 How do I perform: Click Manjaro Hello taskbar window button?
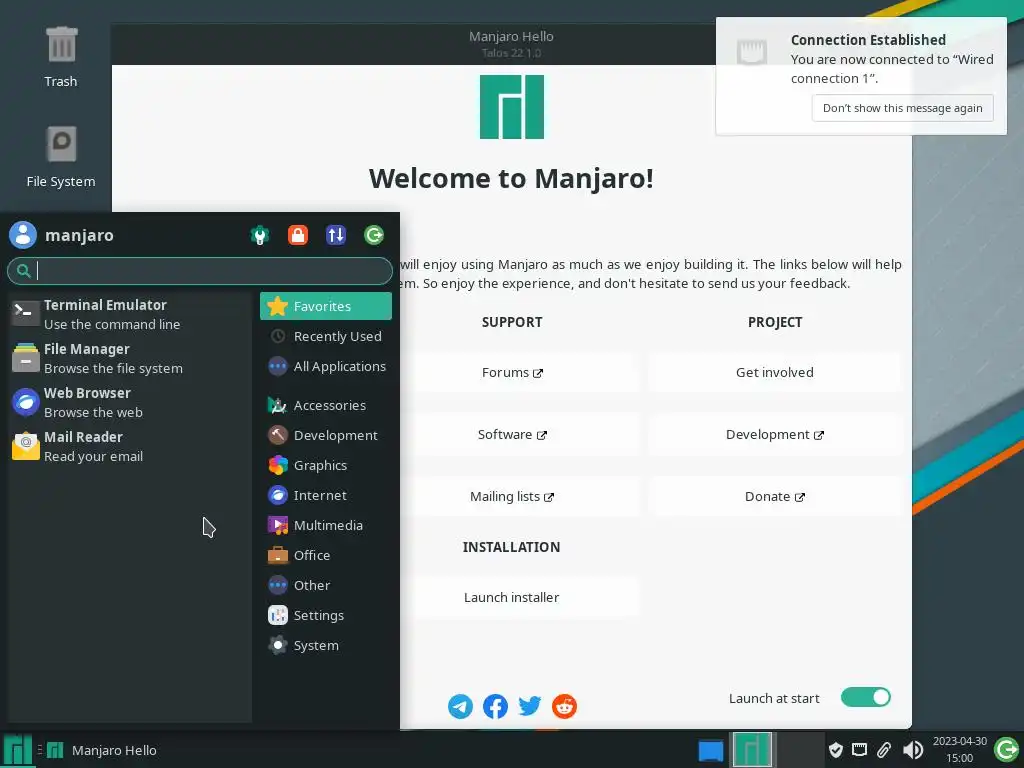pyautogui.click(x=103, y=750)
